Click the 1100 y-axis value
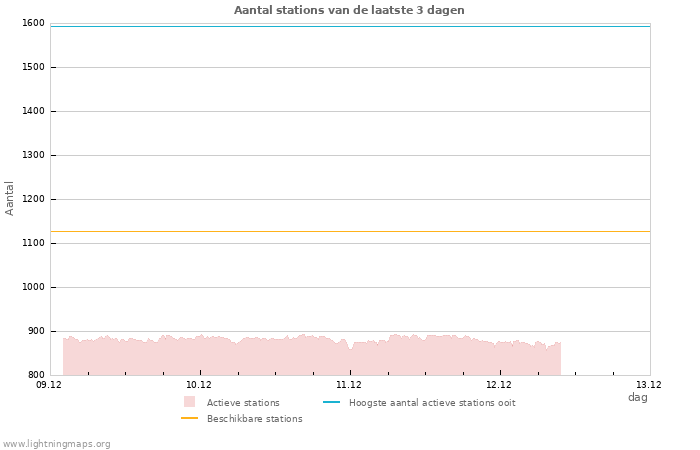 (x=33, y=243)
